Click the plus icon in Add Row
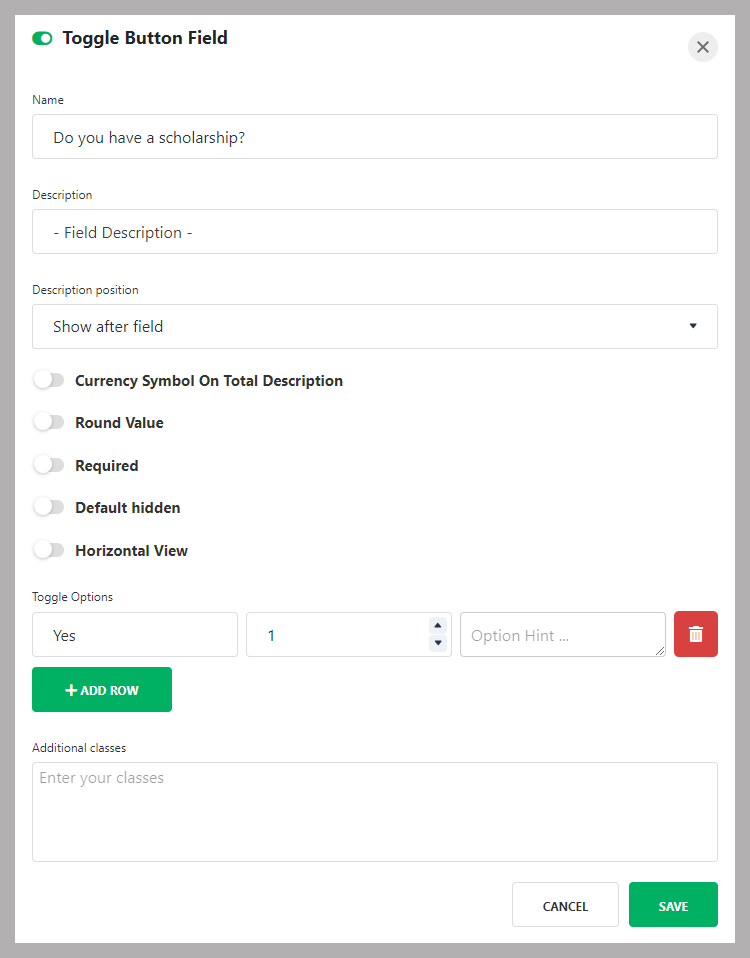 71,690
